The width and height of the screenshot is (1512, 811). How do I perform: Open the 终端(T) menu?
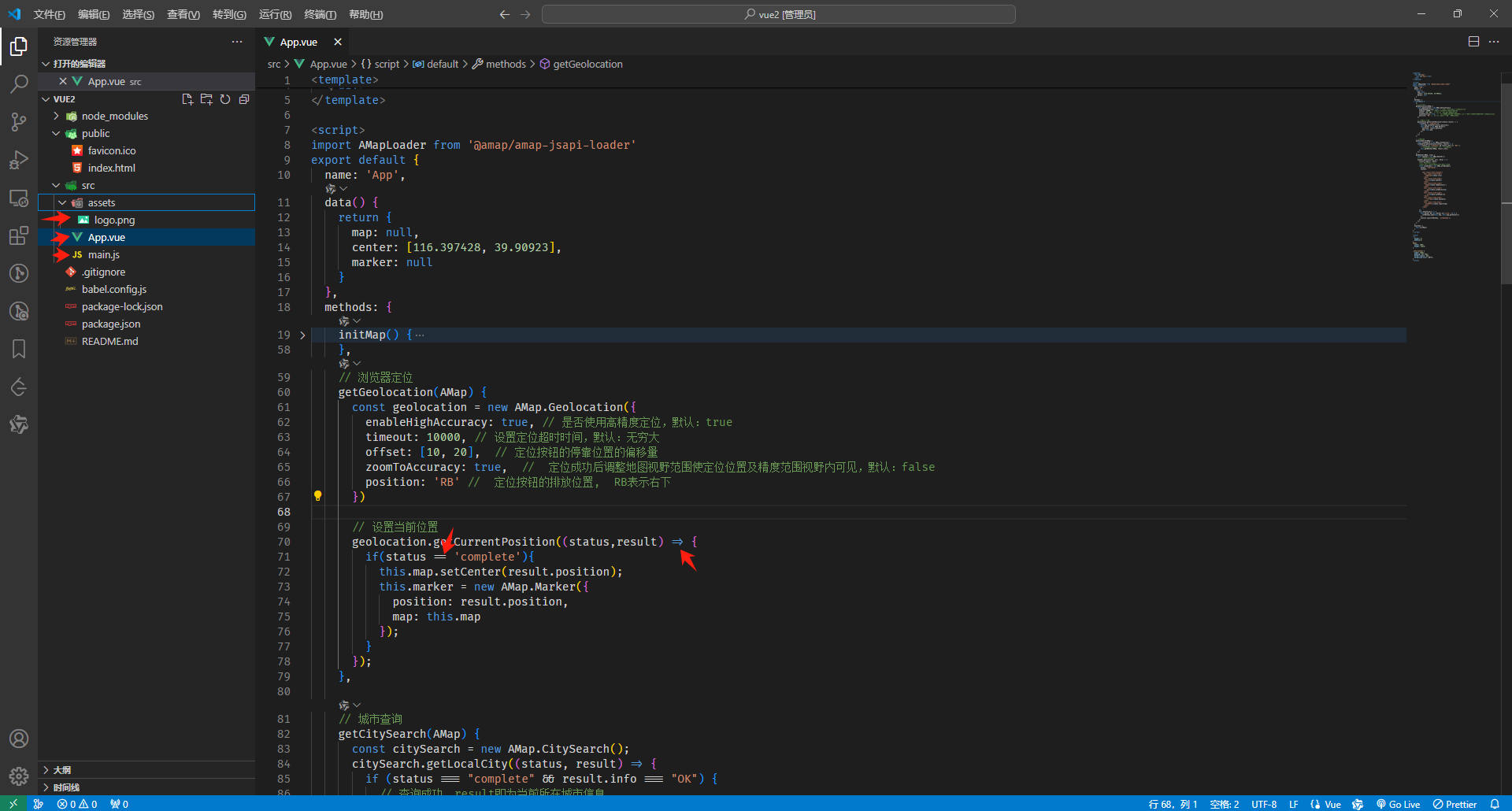click(x=320, y=14)
